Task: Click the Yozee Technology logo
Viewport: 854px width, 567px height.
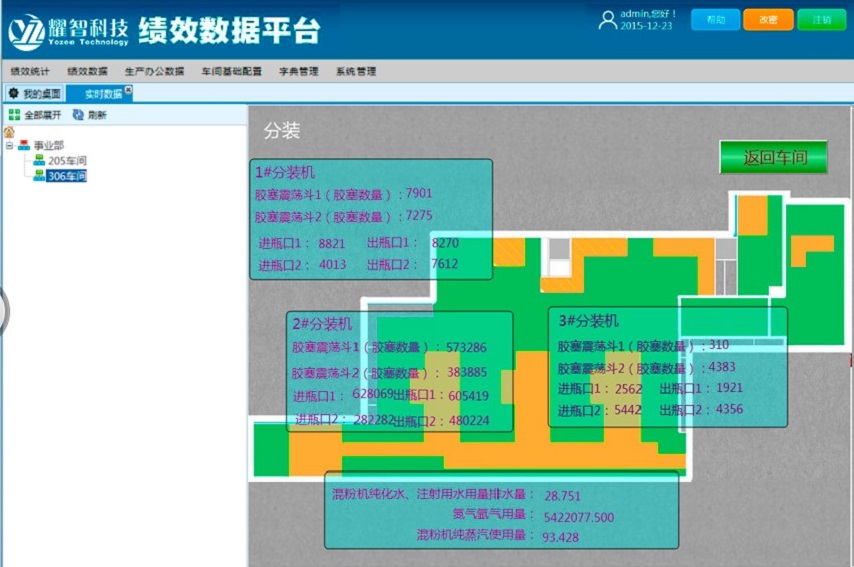Action: pyautogui.click(x=26, y=32)
